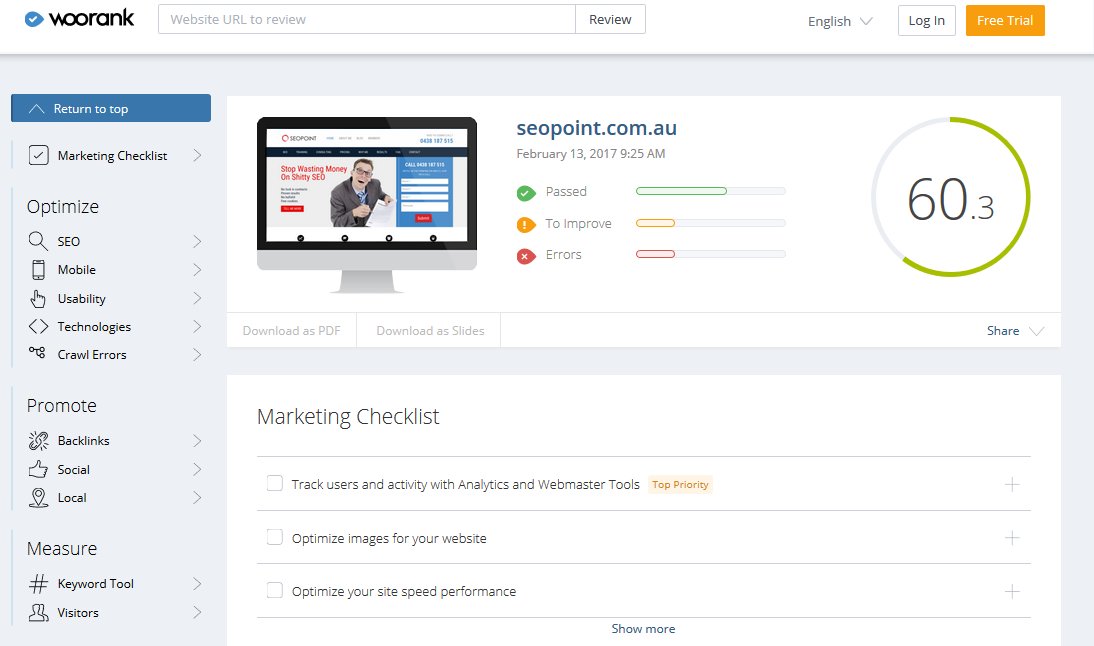Image resolution: width=1094 pixels, height=646 pixels.
Task: Open the seopoint.com.au link
Action: point(597,128)
